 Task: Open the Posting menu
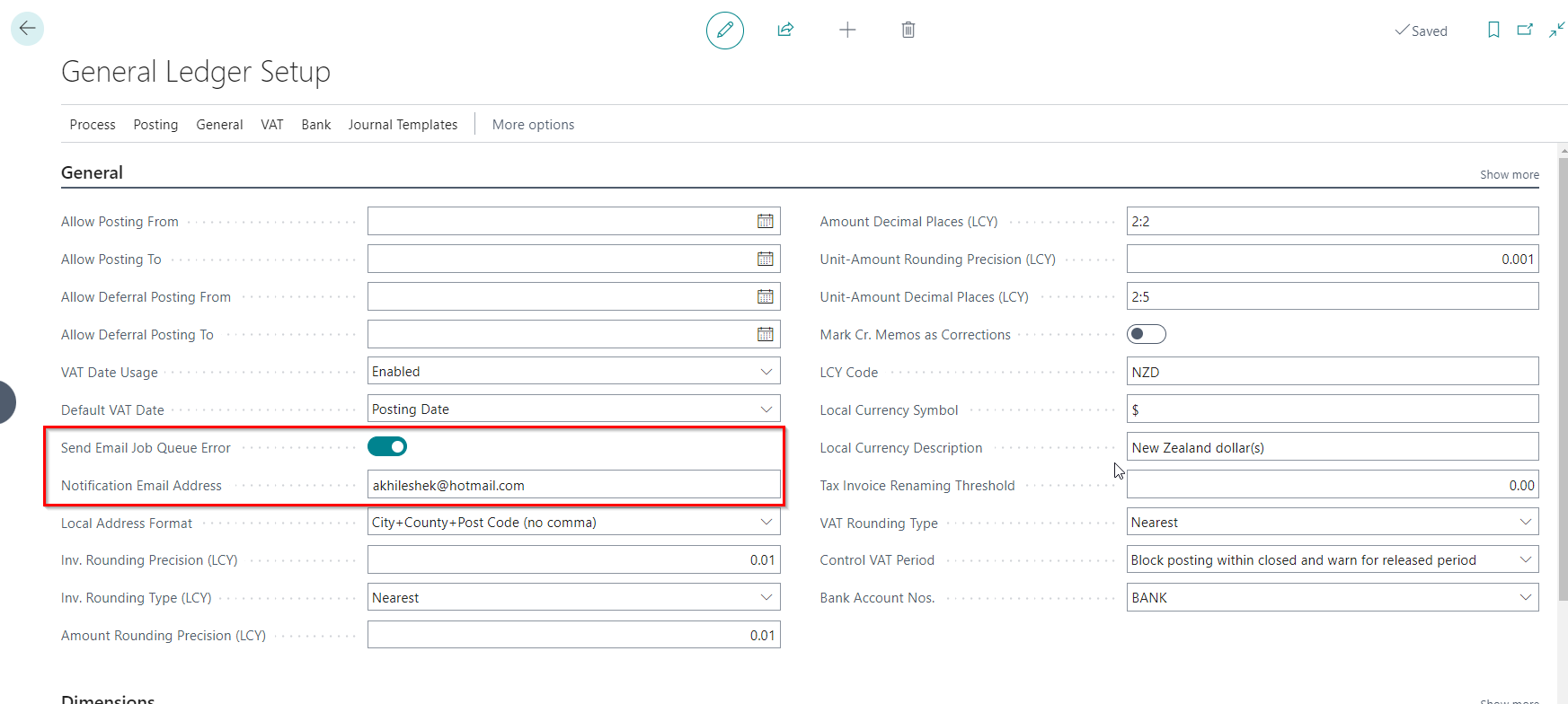tap(155, 125)
